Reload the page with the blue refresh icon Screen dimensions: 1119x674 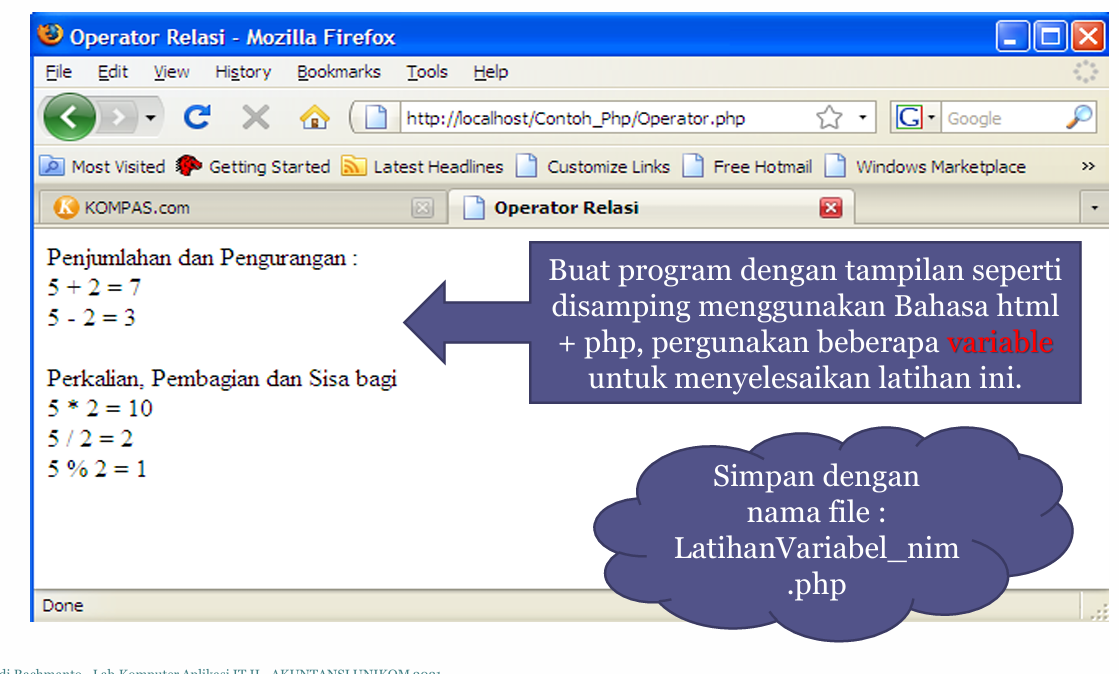(x=197, y=116)
